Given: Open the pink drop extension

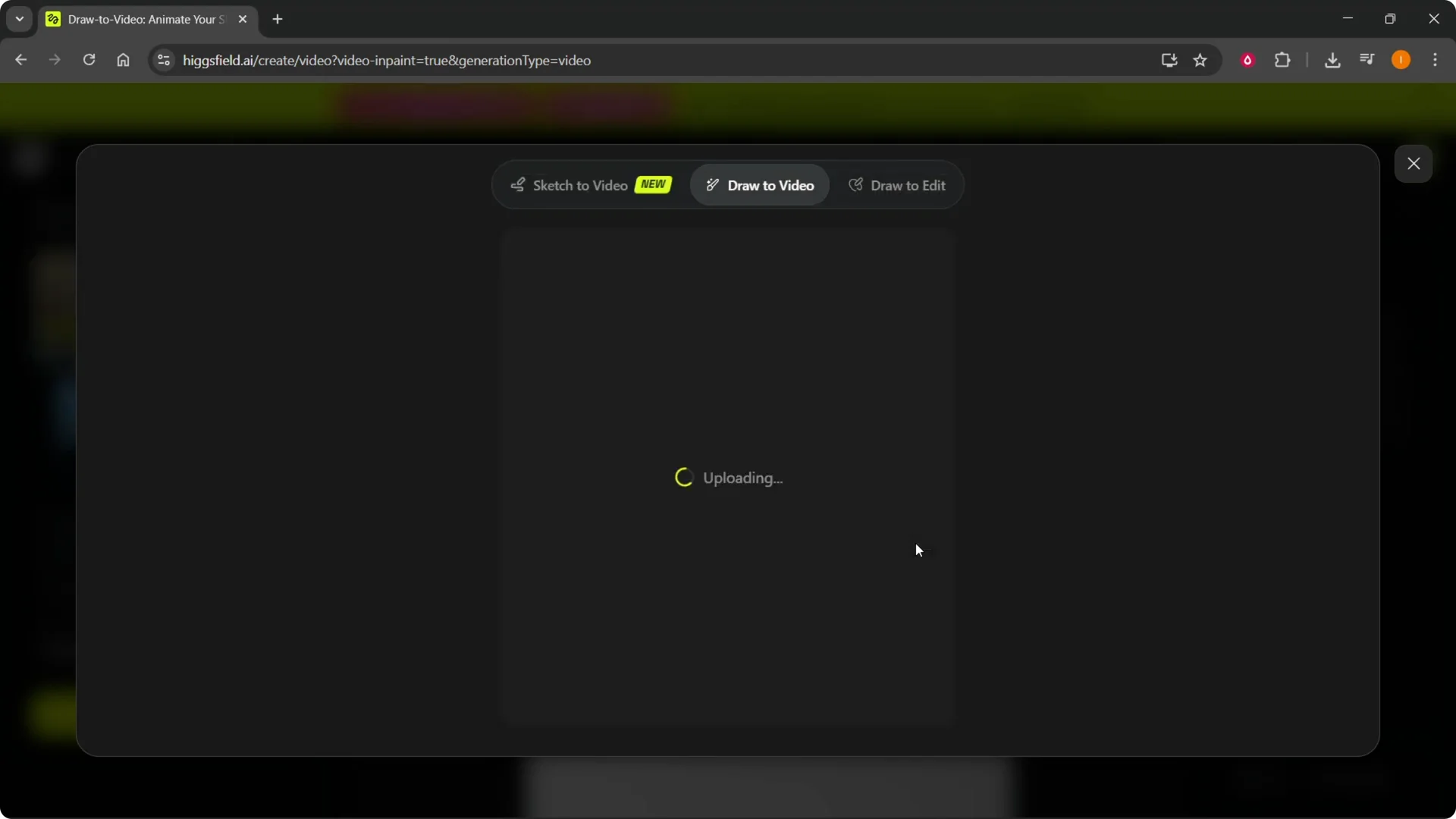Looking at the screenshot, I should coord(1248,59).
